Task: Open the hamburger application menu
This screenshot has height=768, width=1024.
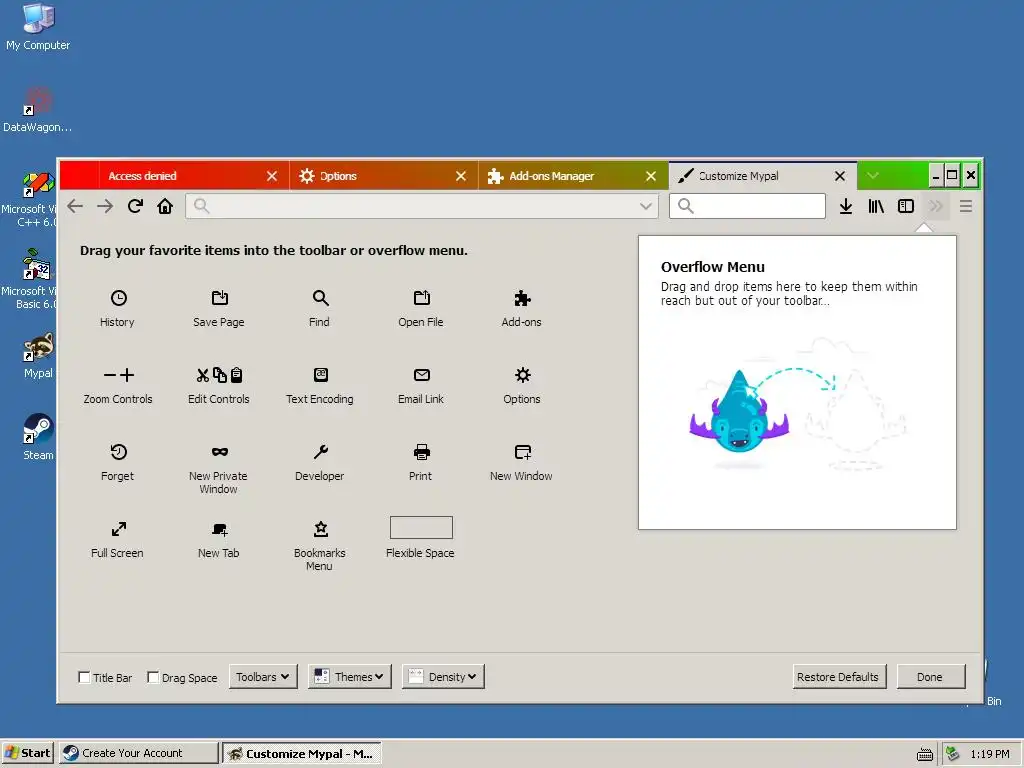Action: point(966,206)
